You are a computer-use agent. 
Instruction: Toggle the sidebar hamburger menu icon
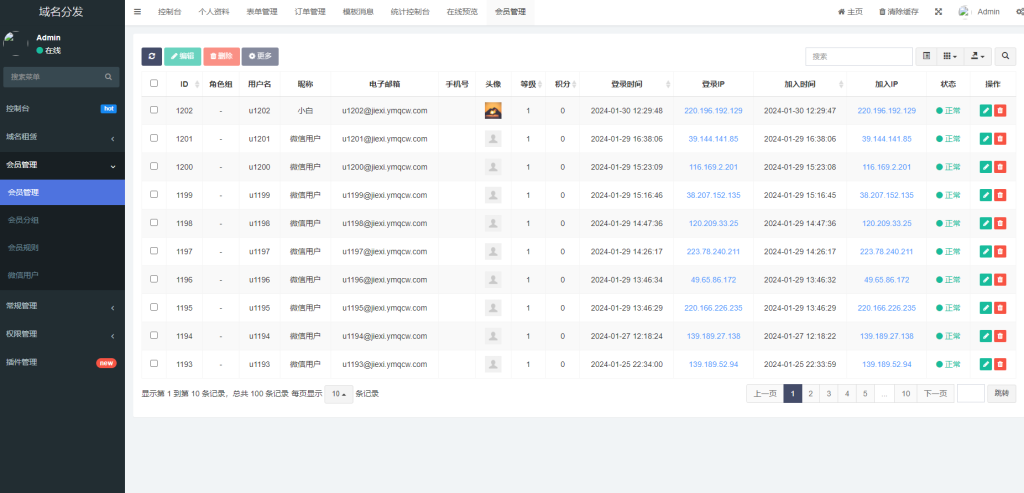point(138,12)
